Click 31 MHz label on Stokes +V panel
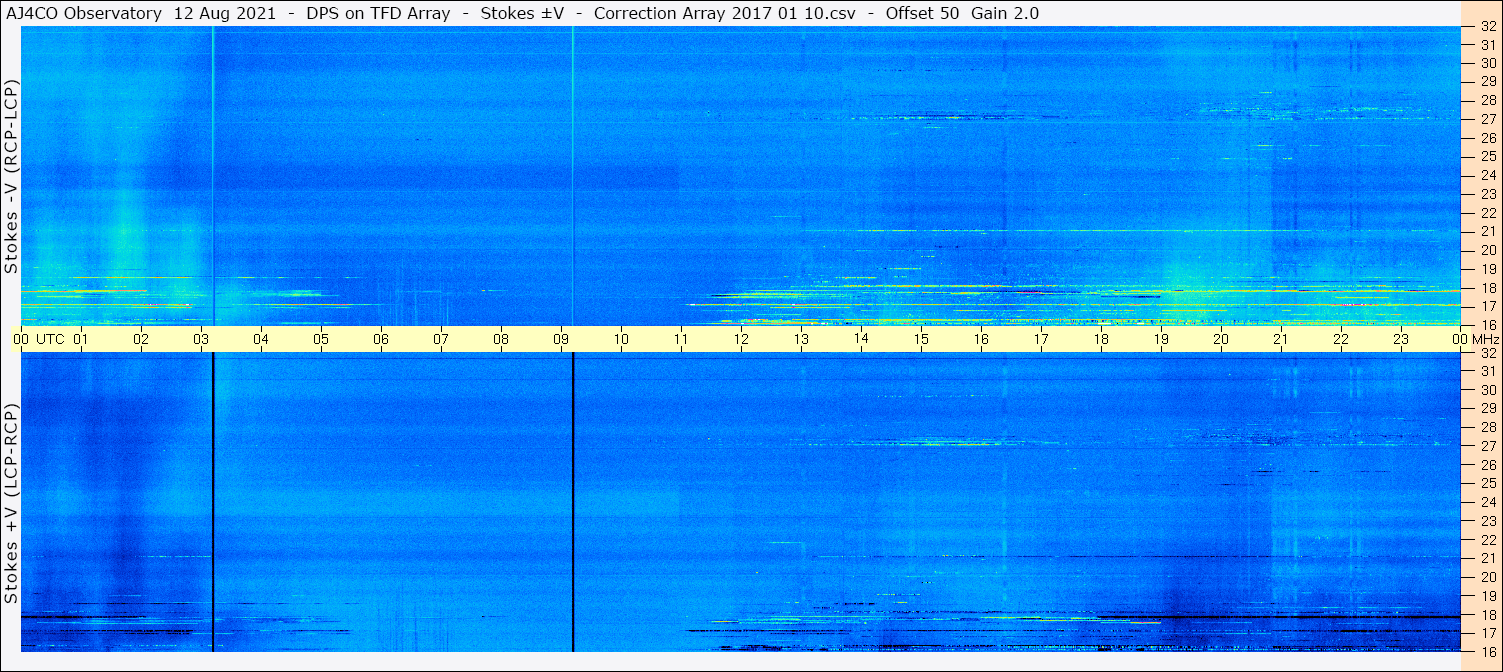 pos(1488,371)
